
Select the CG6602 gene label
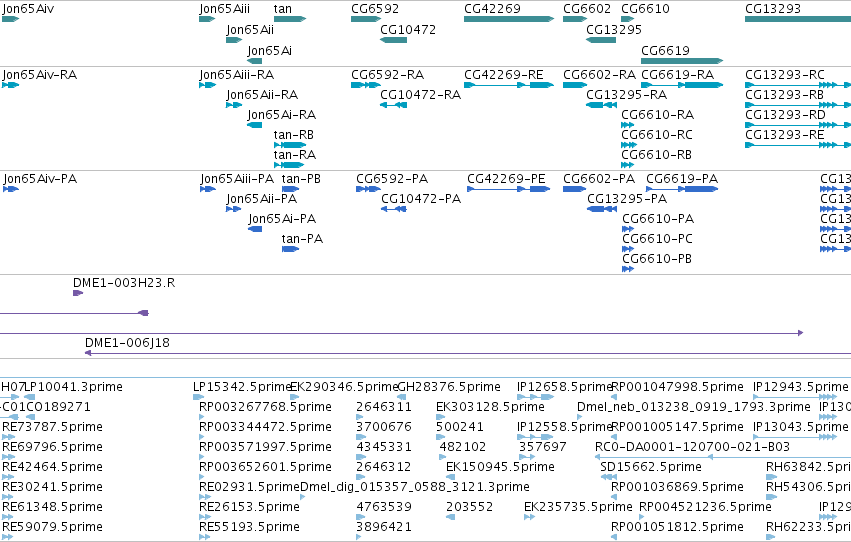tap(587, 9)
